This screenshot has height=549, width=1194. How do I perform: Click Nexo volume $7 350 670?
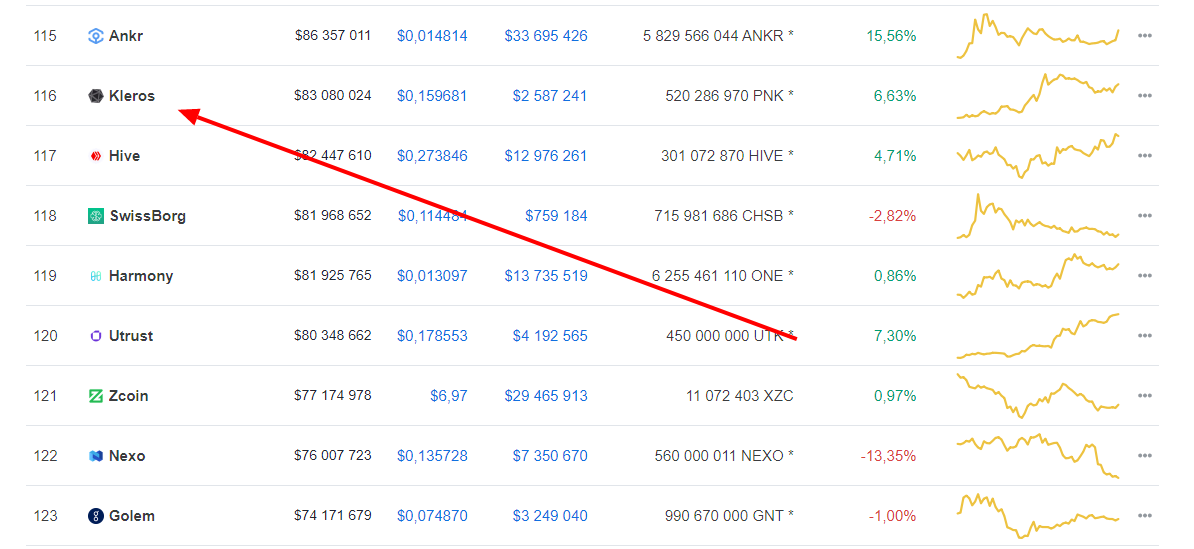551,456
